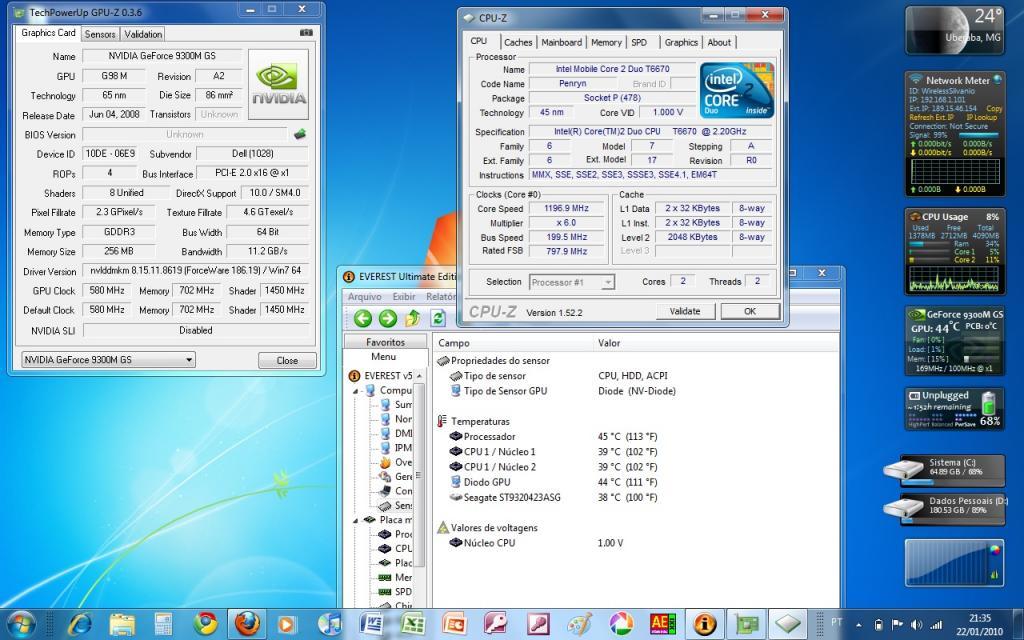Click IP Lookup in Network Meter gadget
1024x640 pixels.
982,118
